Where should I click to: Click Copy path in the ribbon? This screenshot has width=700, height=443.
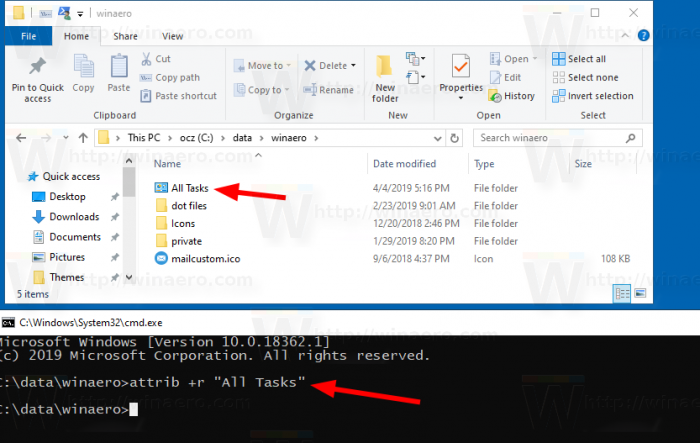click(x=170, y=77)
